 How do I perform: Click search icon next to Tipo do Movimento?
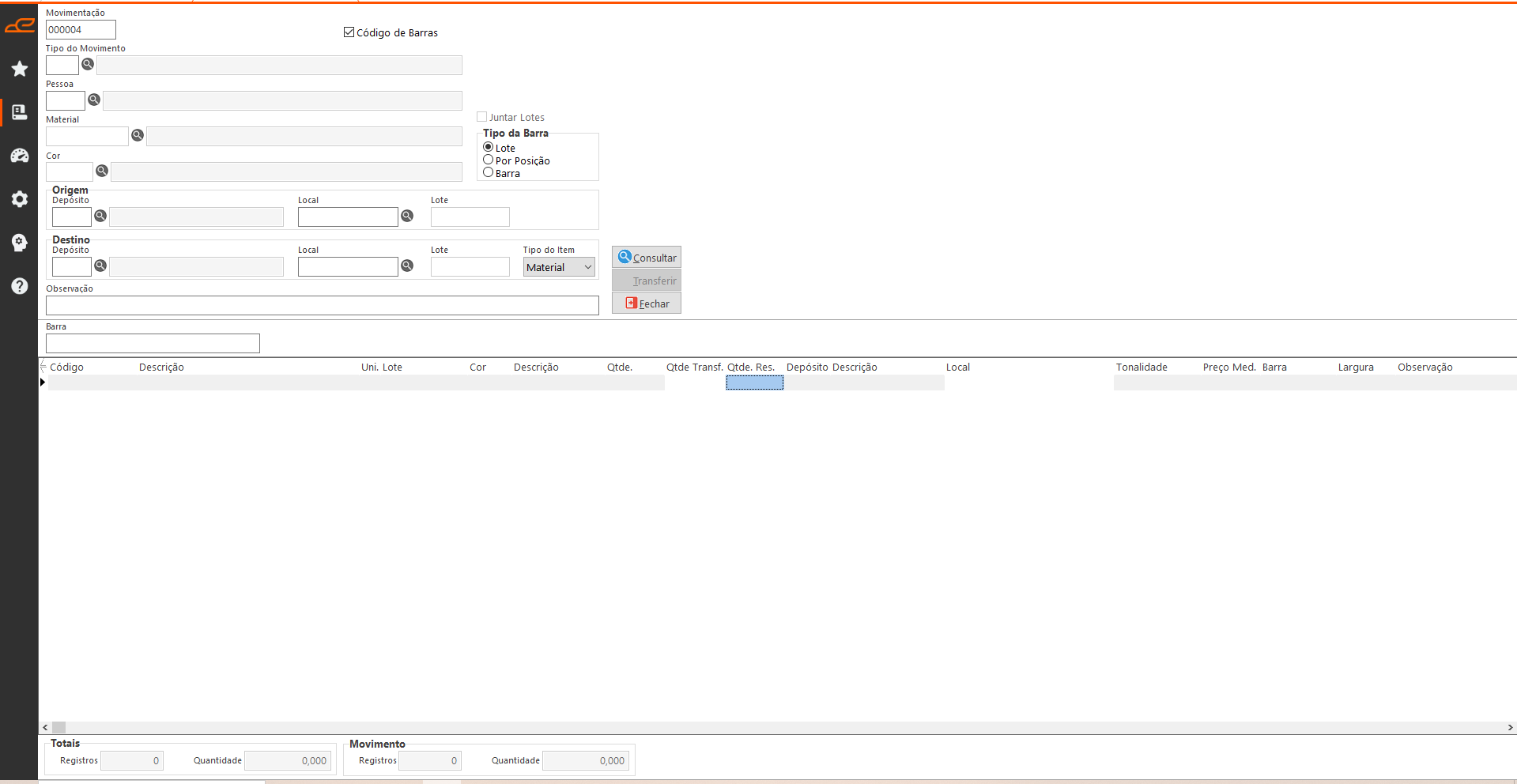88,64
